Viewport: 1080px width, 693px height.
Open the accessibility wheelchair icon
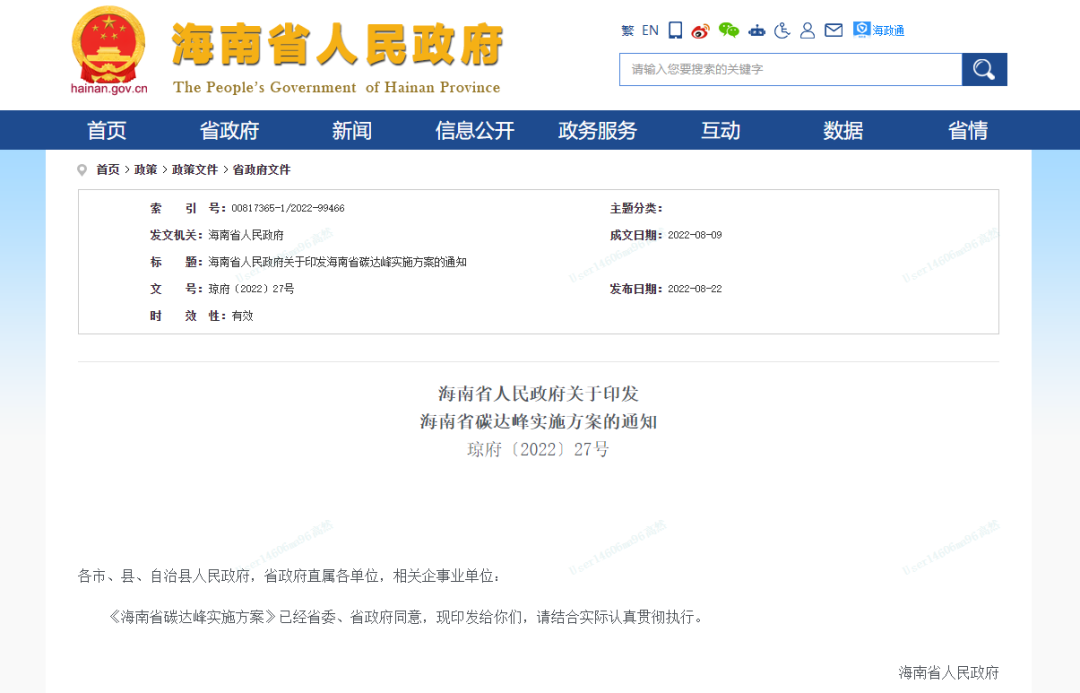(x=782, y=31)
